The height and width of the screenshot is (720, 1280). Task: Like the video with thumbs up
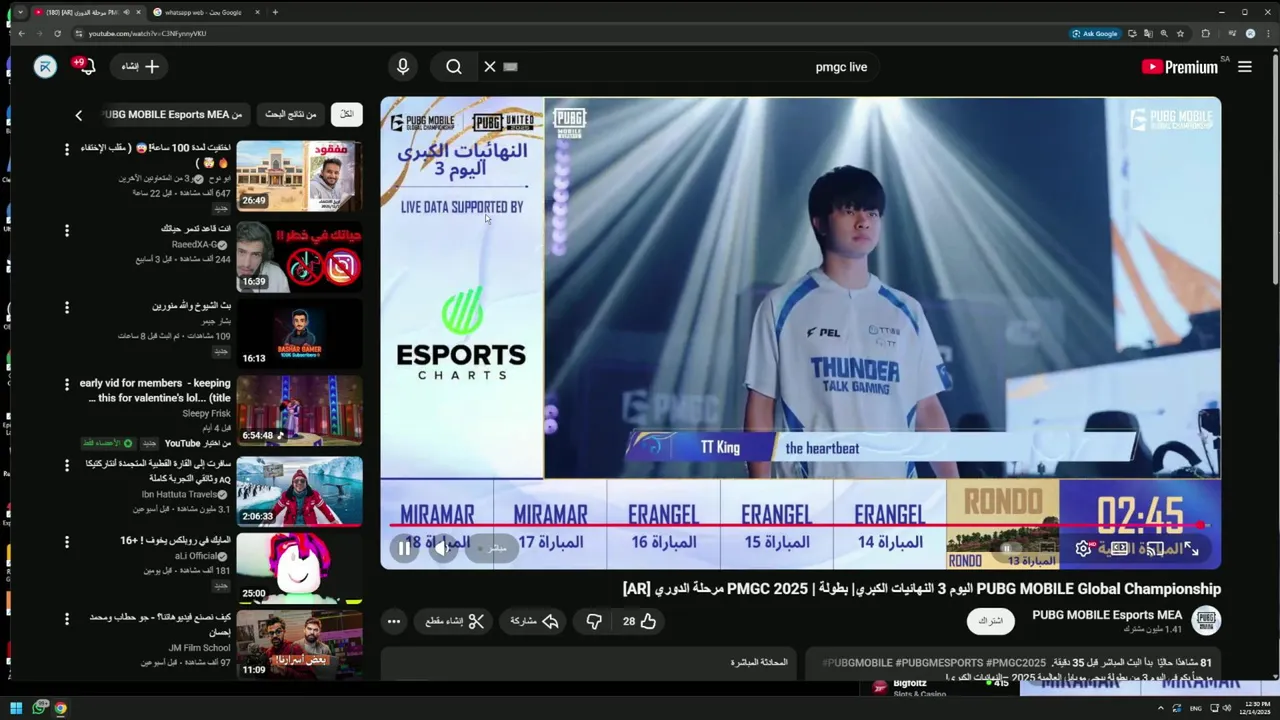tap(640, 621)
